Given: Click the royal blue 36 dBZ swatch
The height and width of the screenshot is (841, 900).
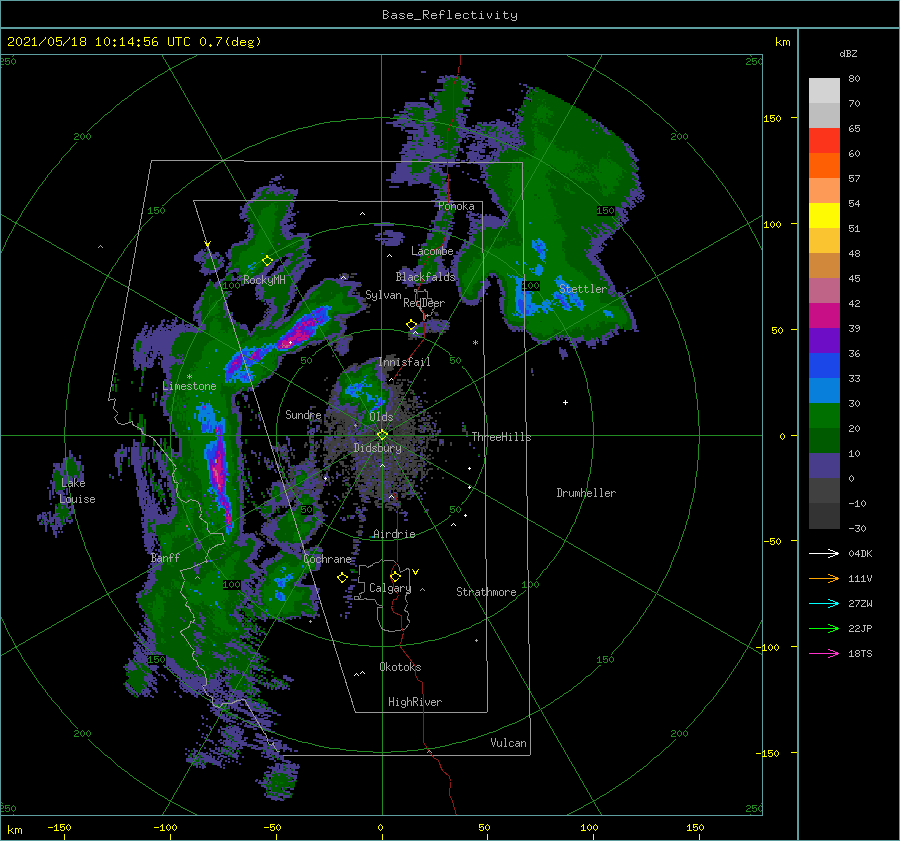Looking at the screenshot, I should click(824, 365).
